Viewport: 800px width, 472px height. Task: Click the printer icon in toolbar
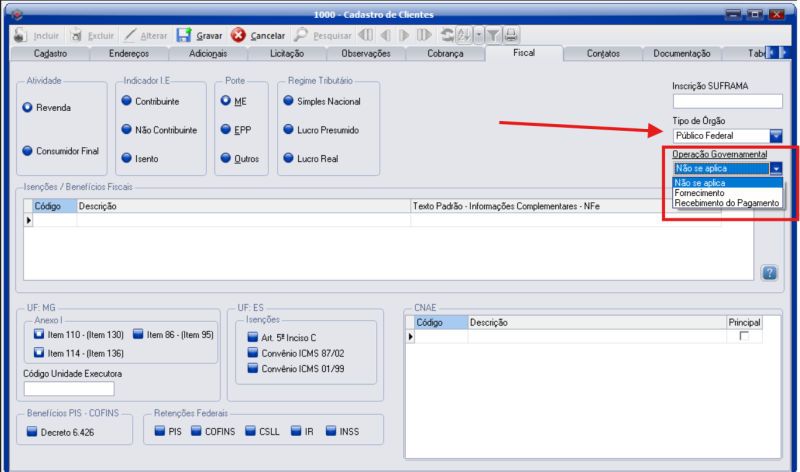[x=511, y=35]
